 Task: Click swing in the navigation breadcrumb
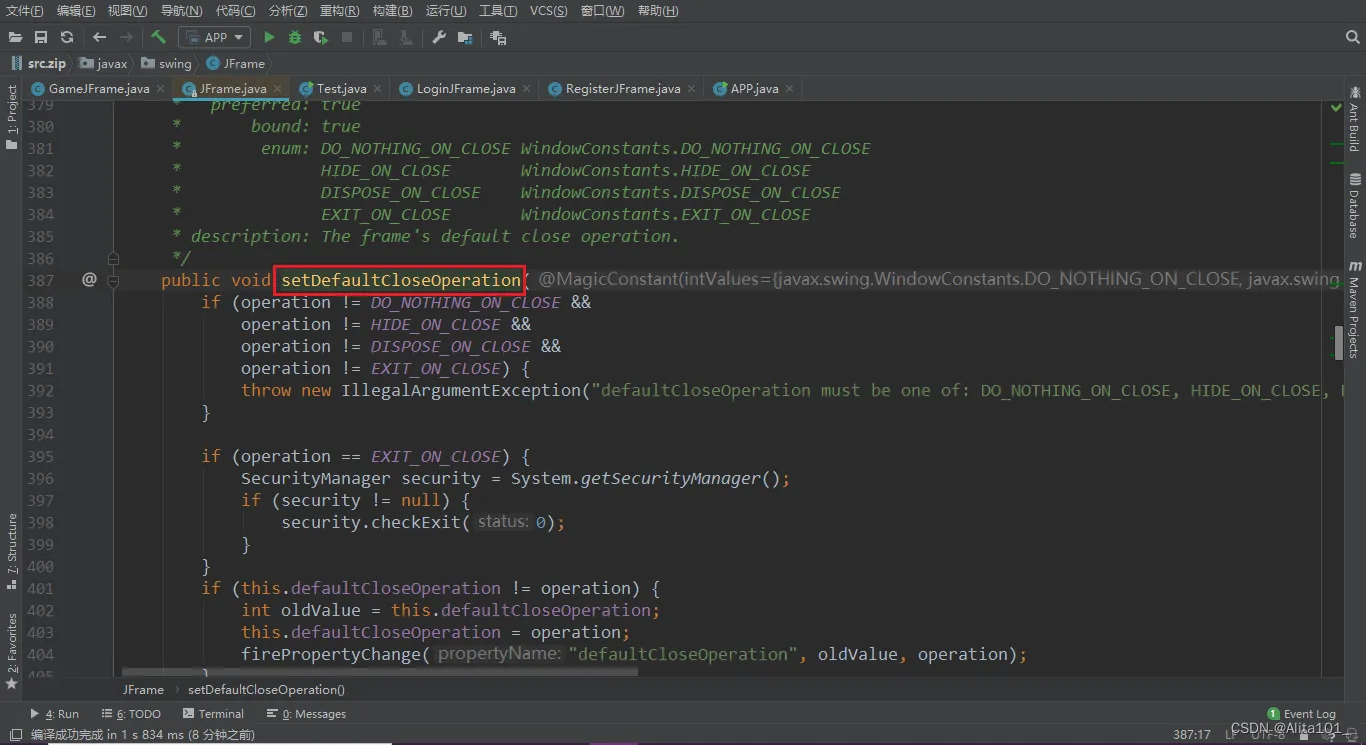(166, 63)
